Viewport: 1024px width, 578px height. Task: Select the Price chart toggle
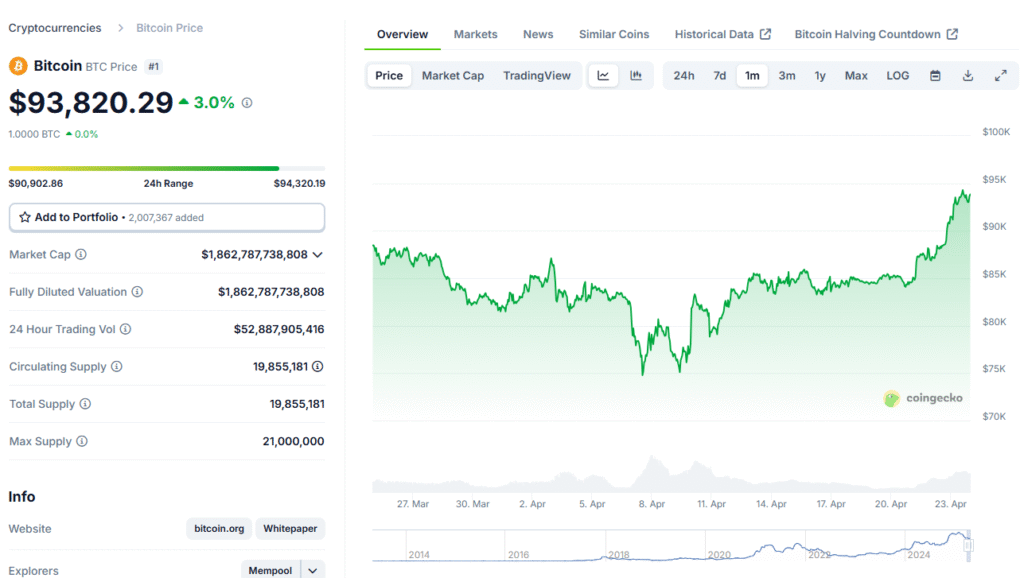pyautogui.click(x=389, y=76)
